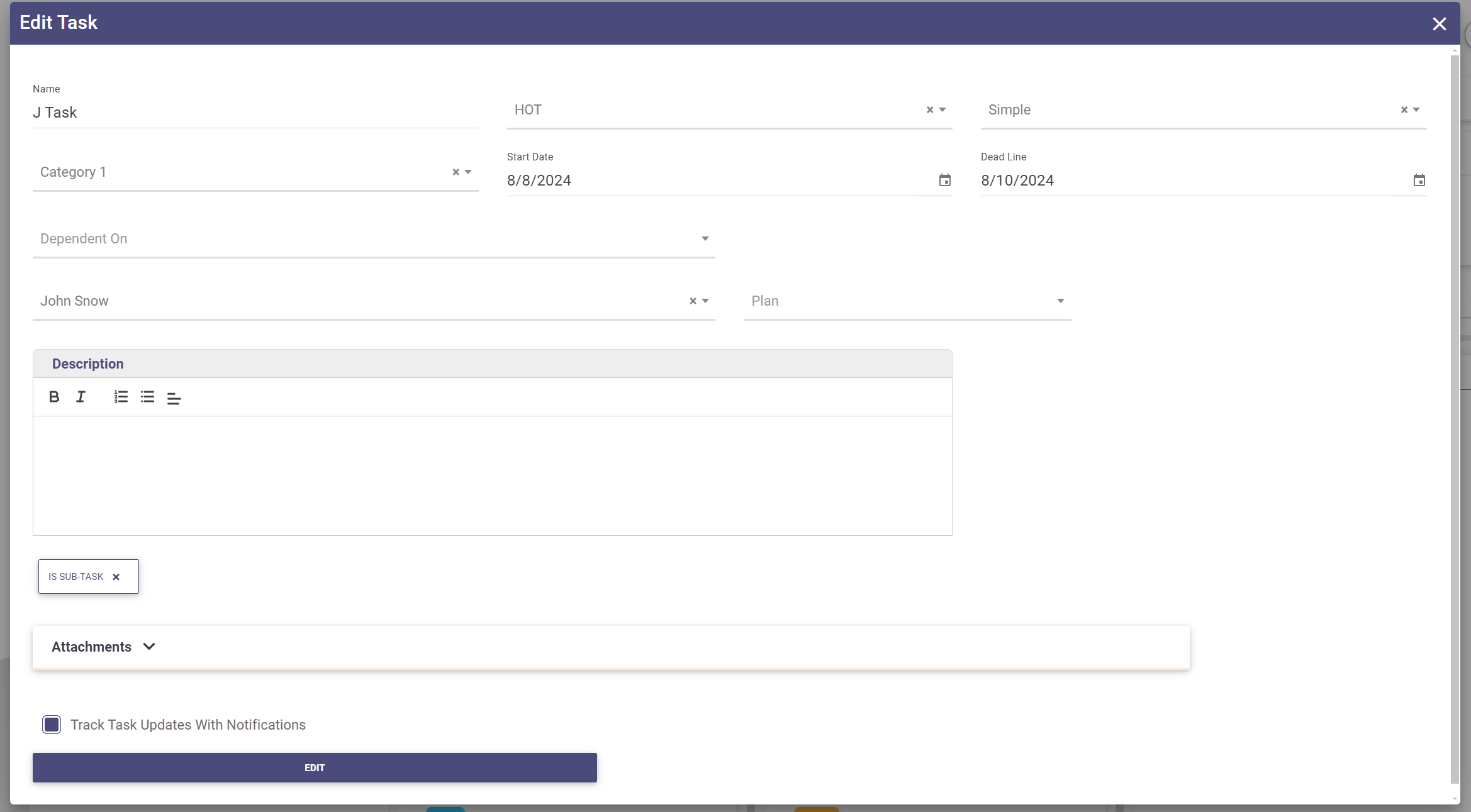The width and height of the screenshot is (1471, 812).
Task: Uncheck Track Task Updates With Notifications
Action: 52,725
